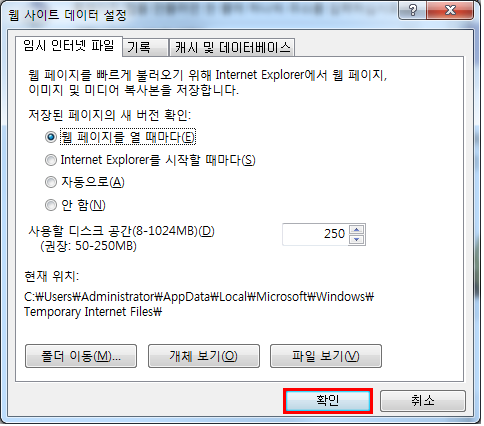The image size is (484, 426).
Task: Close the 웹 사이트 데이터 설정 dialog with X
Action: (x=450, y=10)
